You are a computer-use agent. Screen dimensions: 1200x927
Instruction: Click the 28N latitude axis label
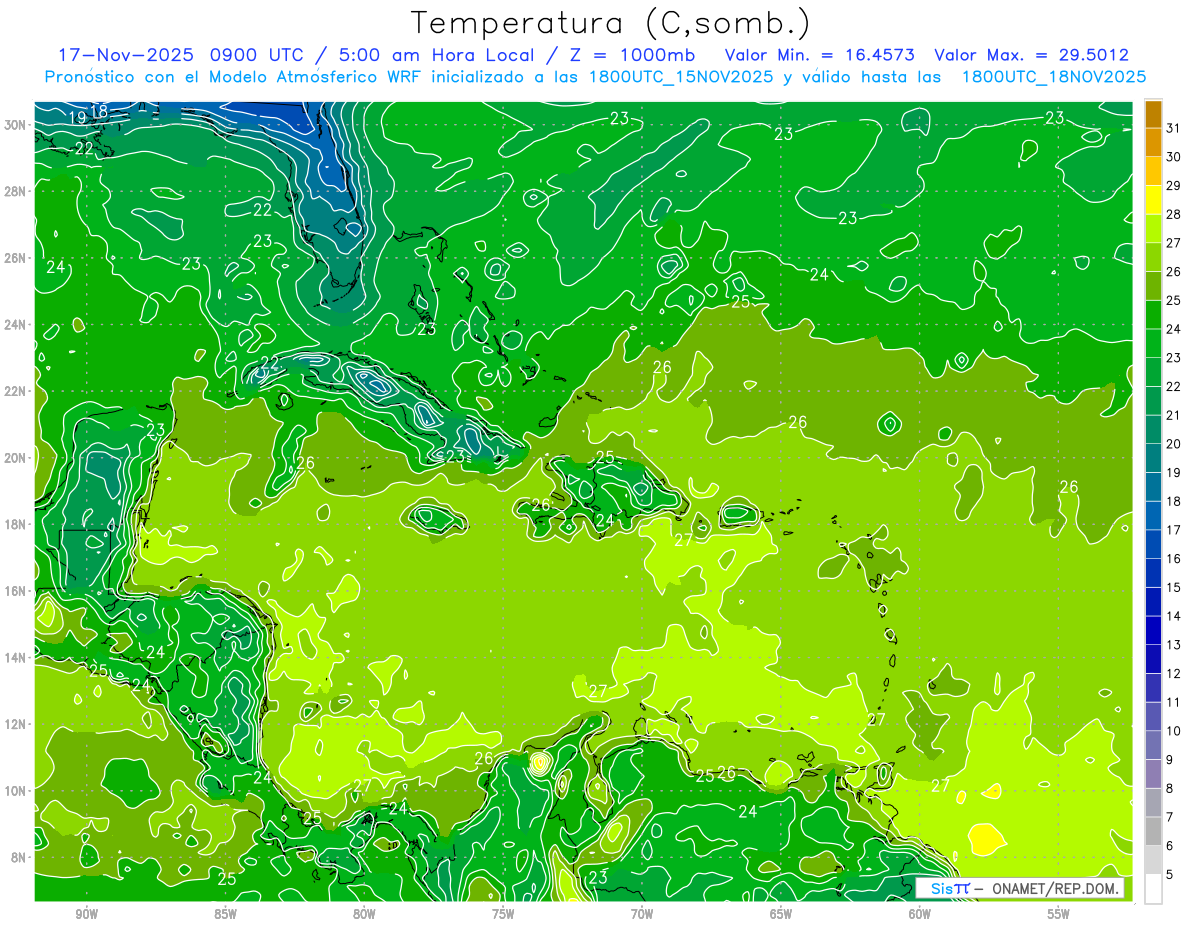15,191
